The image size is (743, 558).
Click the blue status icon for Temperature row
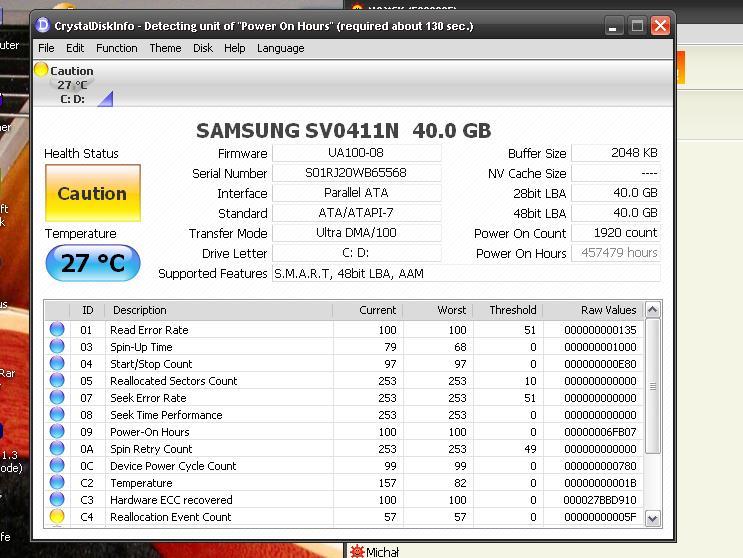(57, 483)
